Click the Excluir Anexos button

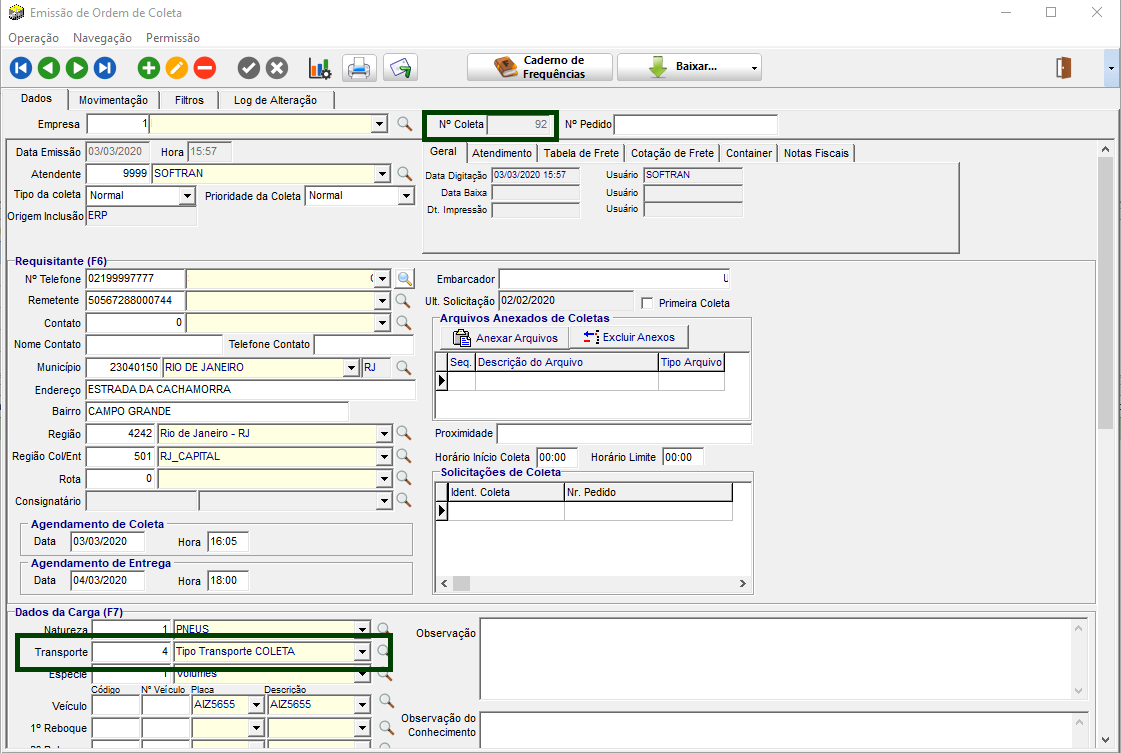pyautogui.click(x=629, y=338)
